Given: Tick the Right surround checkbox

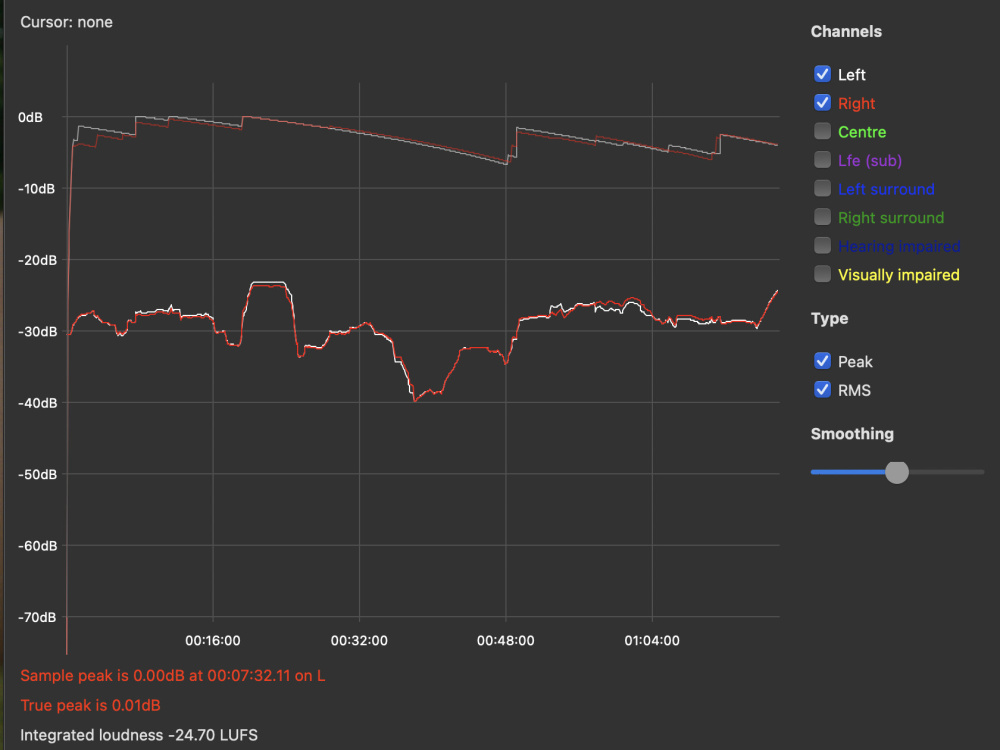Looking at the screenshot, I should click(x=822, y=217).
